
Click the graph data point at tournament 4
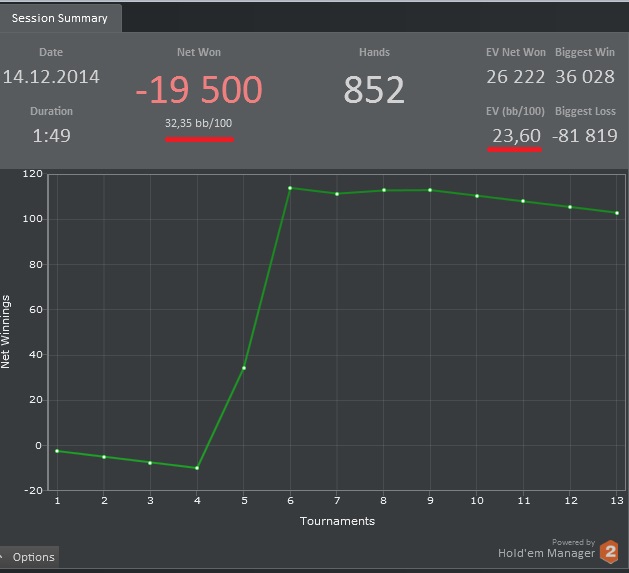click(197, 468)
